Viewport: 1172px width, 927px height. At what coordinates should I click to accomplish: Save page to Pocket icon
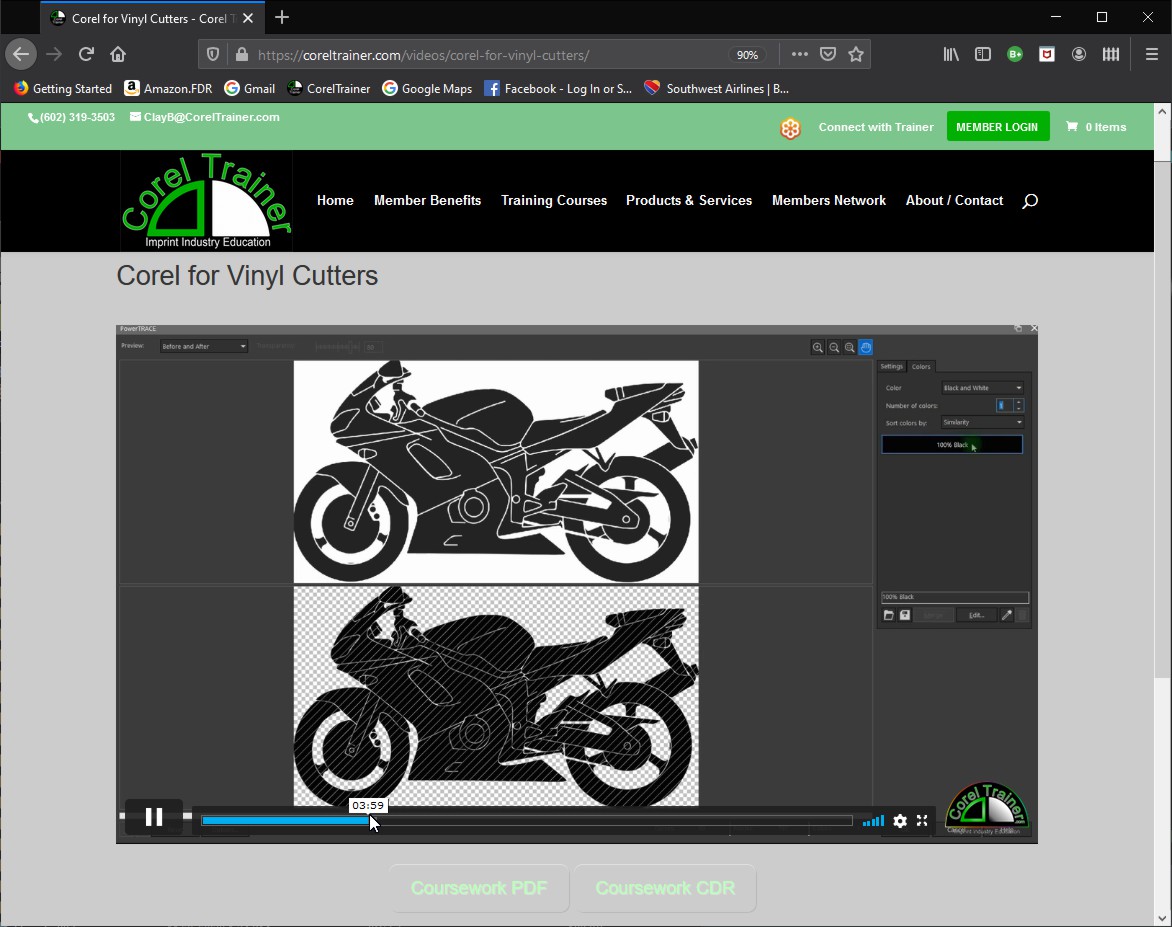point(827,54)
